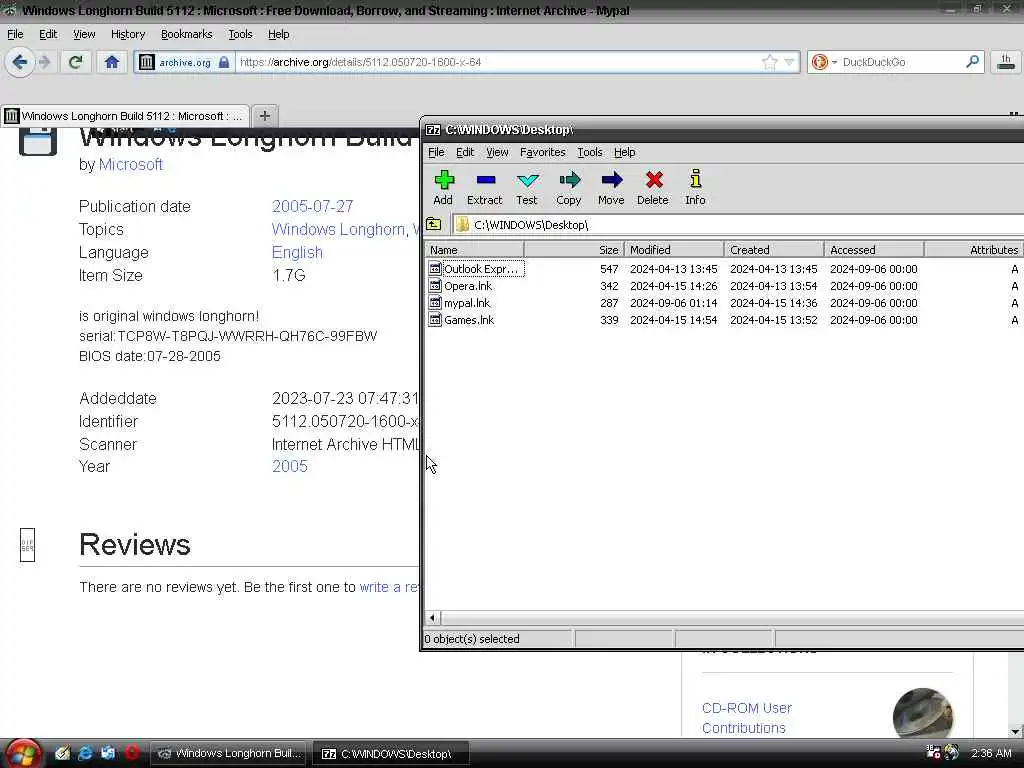Open a new browser tab

click(x=264, y=116)
